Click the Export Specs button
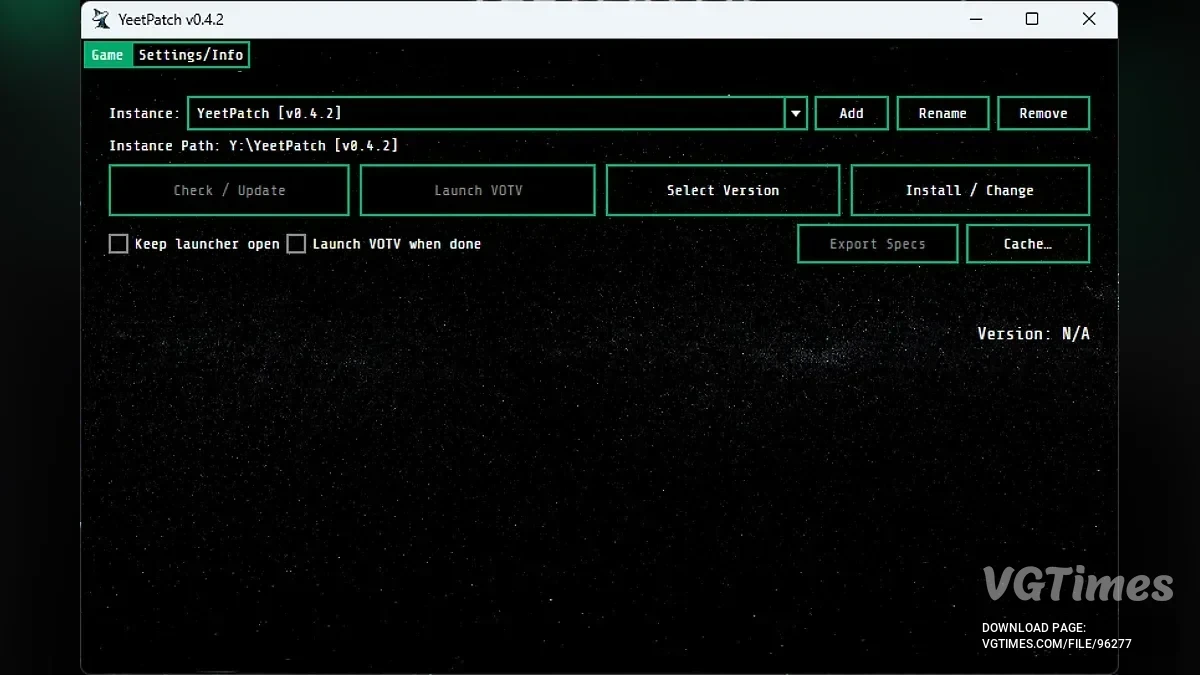Viewport: 1200px width, 675px height. 877,244
